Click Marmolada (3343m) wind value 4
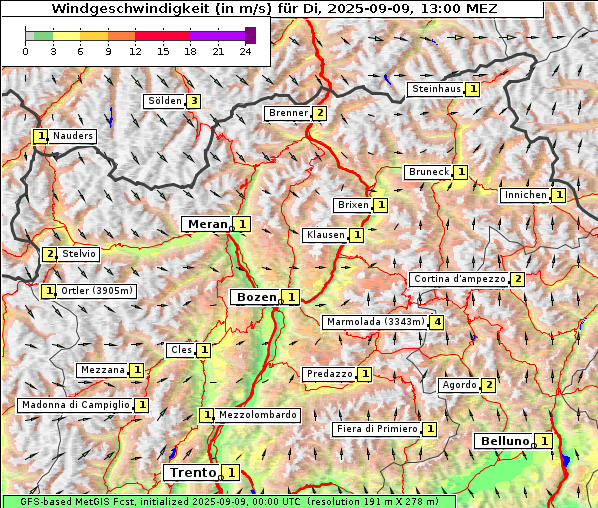The width and height of the screenshot is (598, 508). (437, 322)
